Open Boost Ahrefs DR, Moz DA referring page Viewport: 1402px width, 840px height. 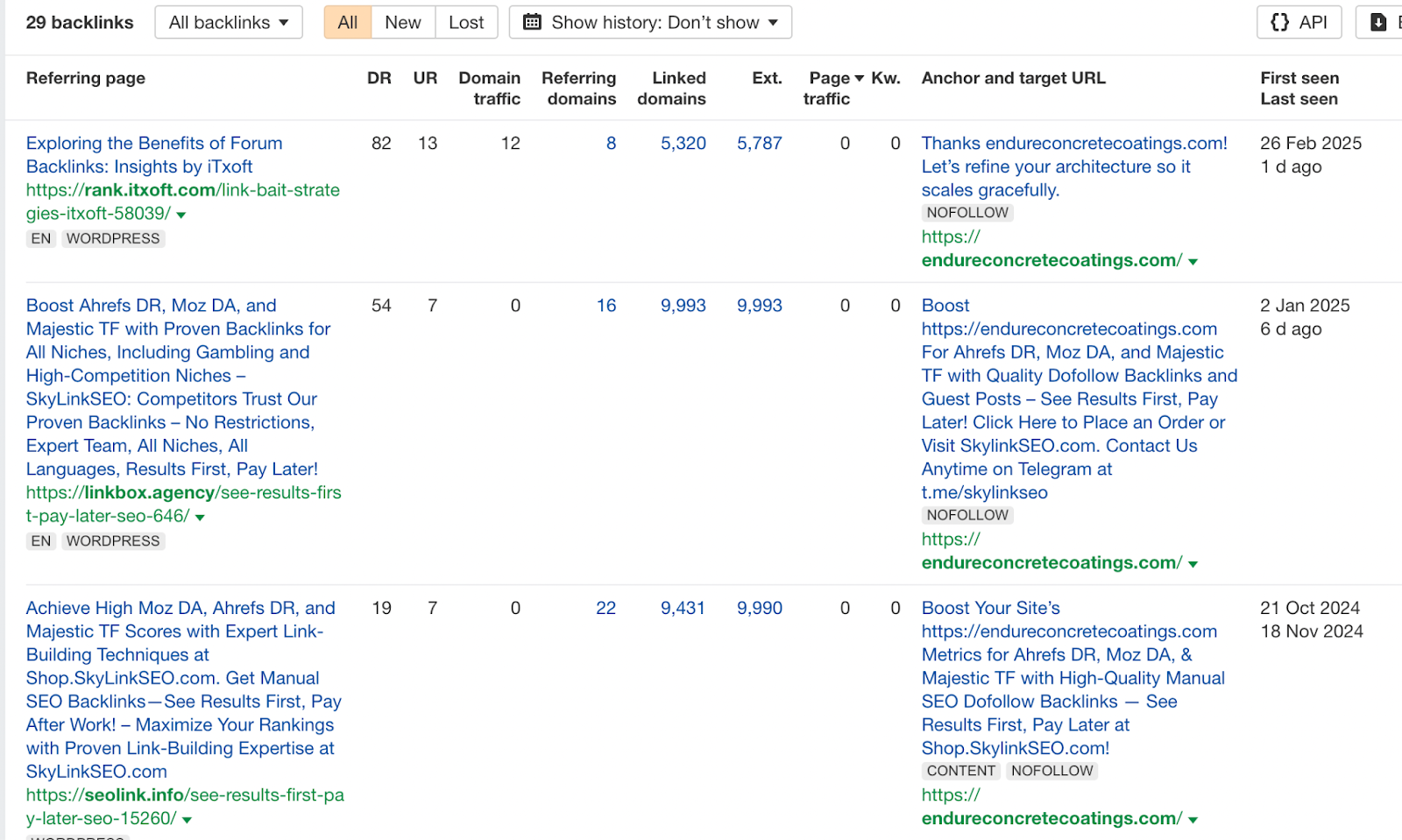(178, 387)
